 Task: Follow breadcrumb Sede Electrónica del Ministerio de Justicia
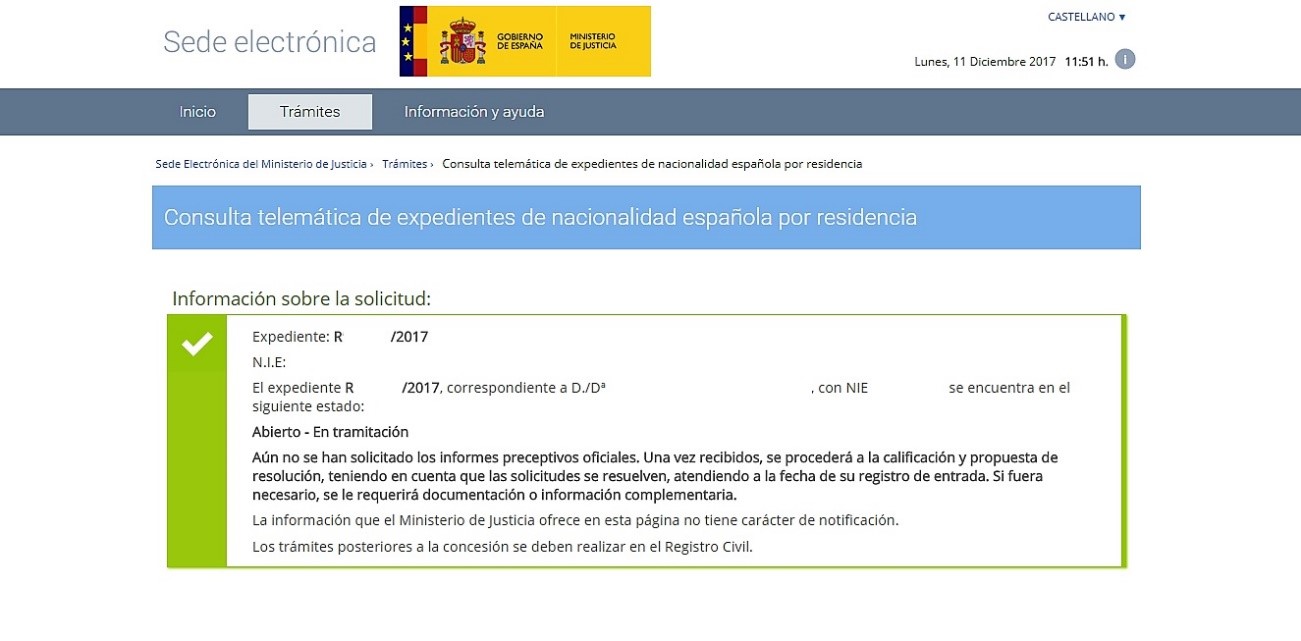[x=261, y=164]
